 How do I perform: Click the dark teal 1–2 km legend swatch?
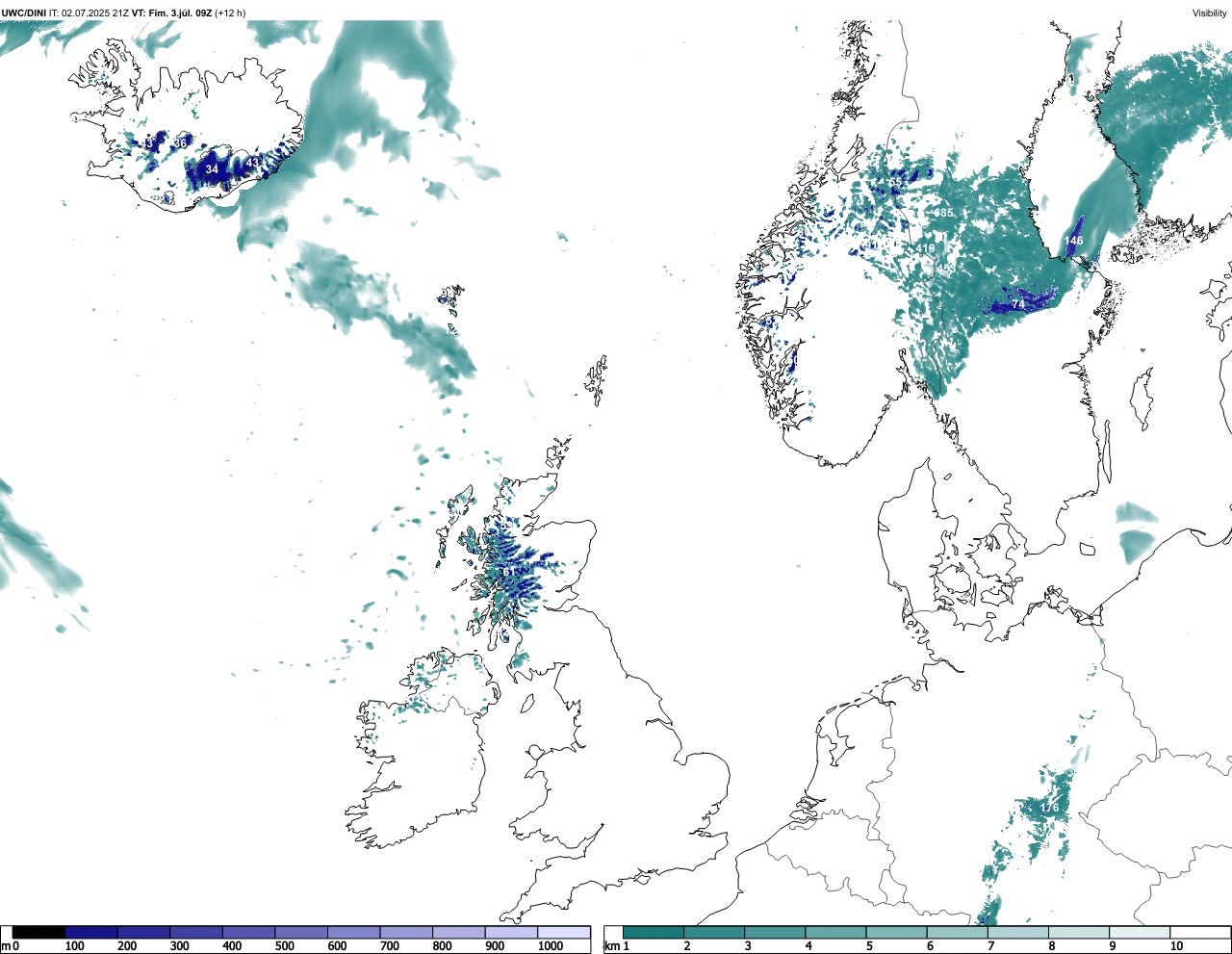[x=654, y=932]
